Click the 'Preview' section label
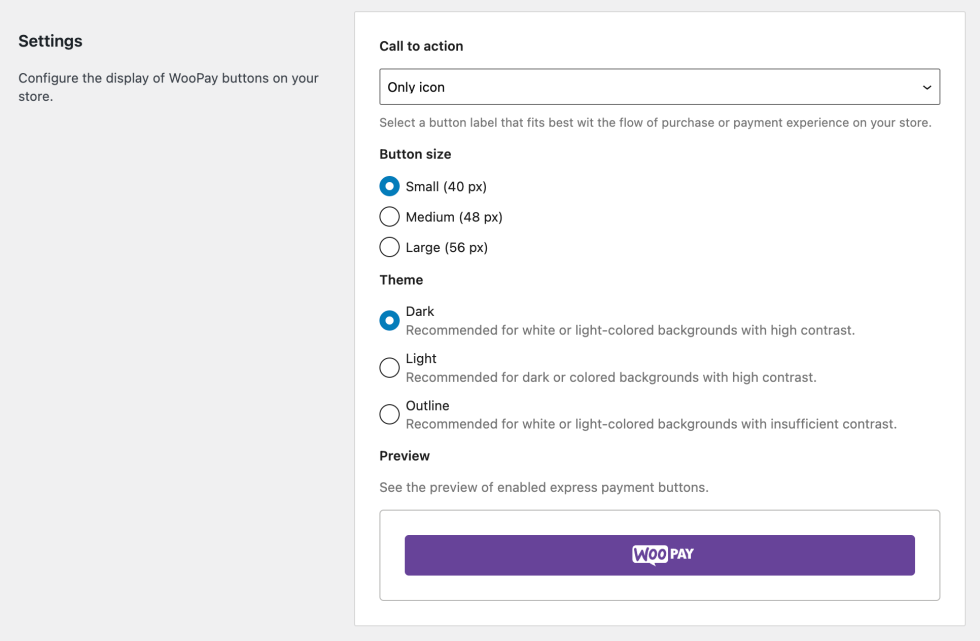Viewport: 980px width, 641px height. point(404,456)
